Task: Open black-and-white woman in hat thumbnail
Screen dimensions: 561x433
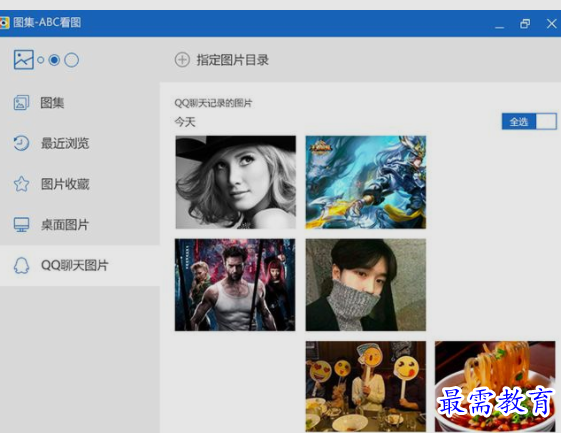Action: pos(235,182)
